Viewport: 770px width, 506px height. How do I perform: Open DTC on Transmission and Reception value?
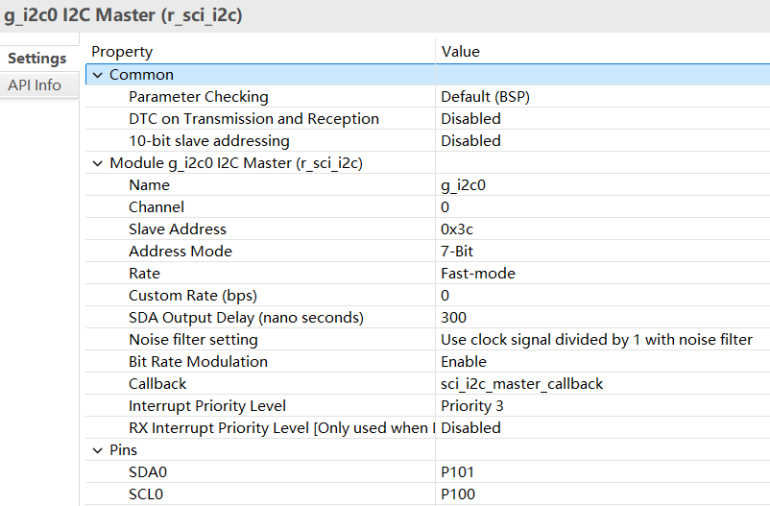point(470,119)
